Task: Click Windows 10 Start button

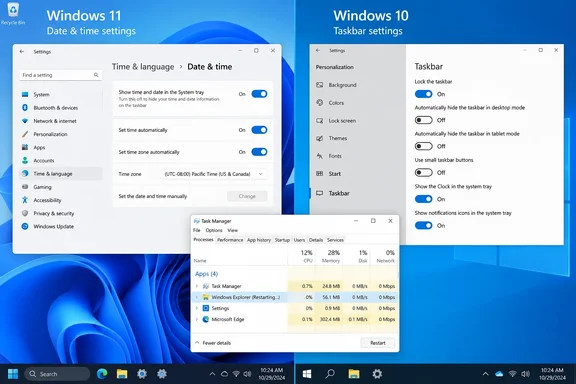Action: click(x=307, y=374)
